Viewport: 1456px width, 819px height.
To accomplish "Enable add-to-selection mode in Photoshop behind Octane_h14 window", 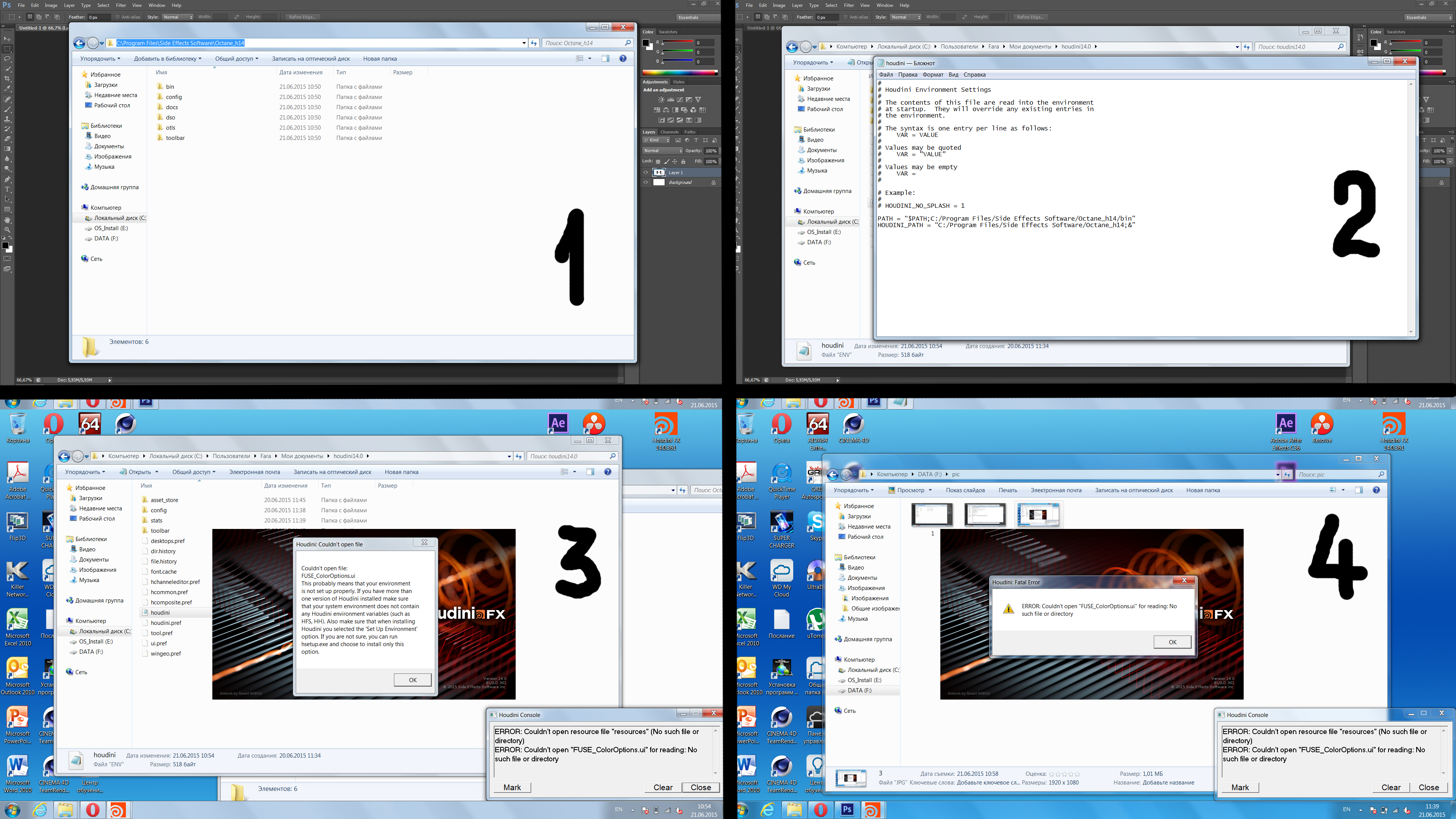I will (x=38, y=17).
